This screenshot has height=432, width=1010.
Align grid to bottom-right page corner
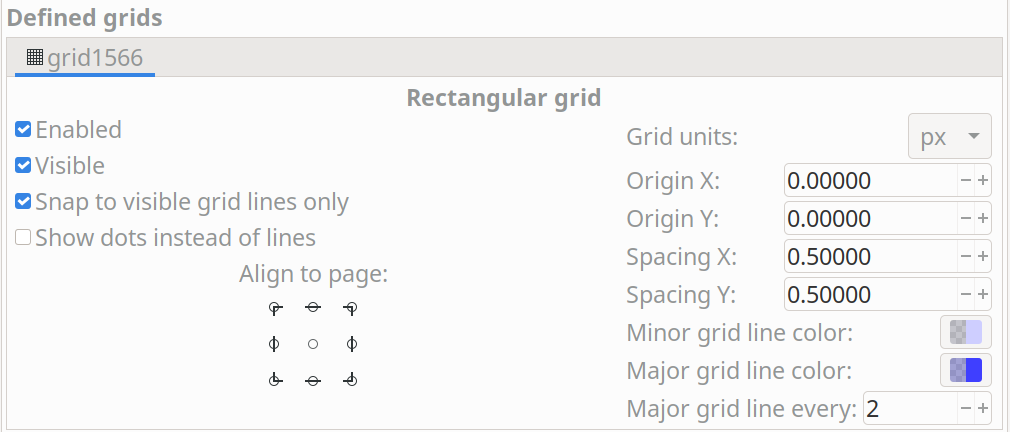point(351,380)
